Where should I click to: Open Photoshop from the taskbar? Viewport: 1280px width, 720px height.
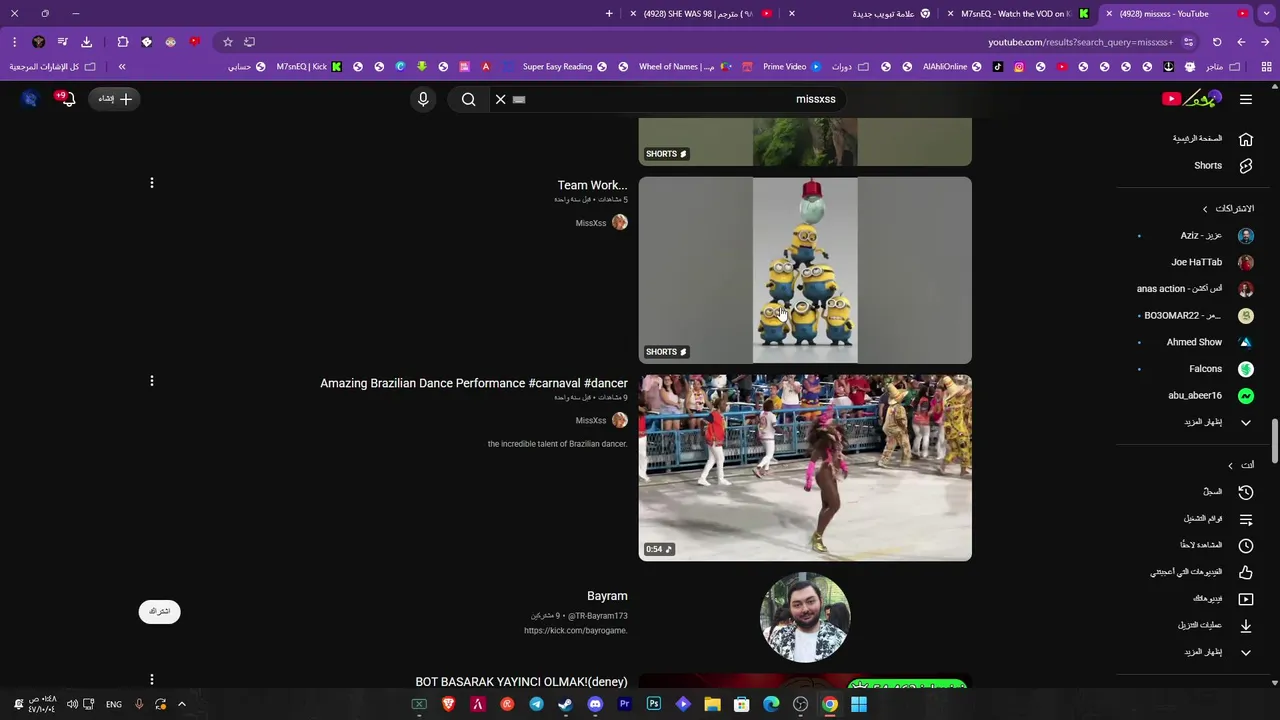tap(654, 704)
